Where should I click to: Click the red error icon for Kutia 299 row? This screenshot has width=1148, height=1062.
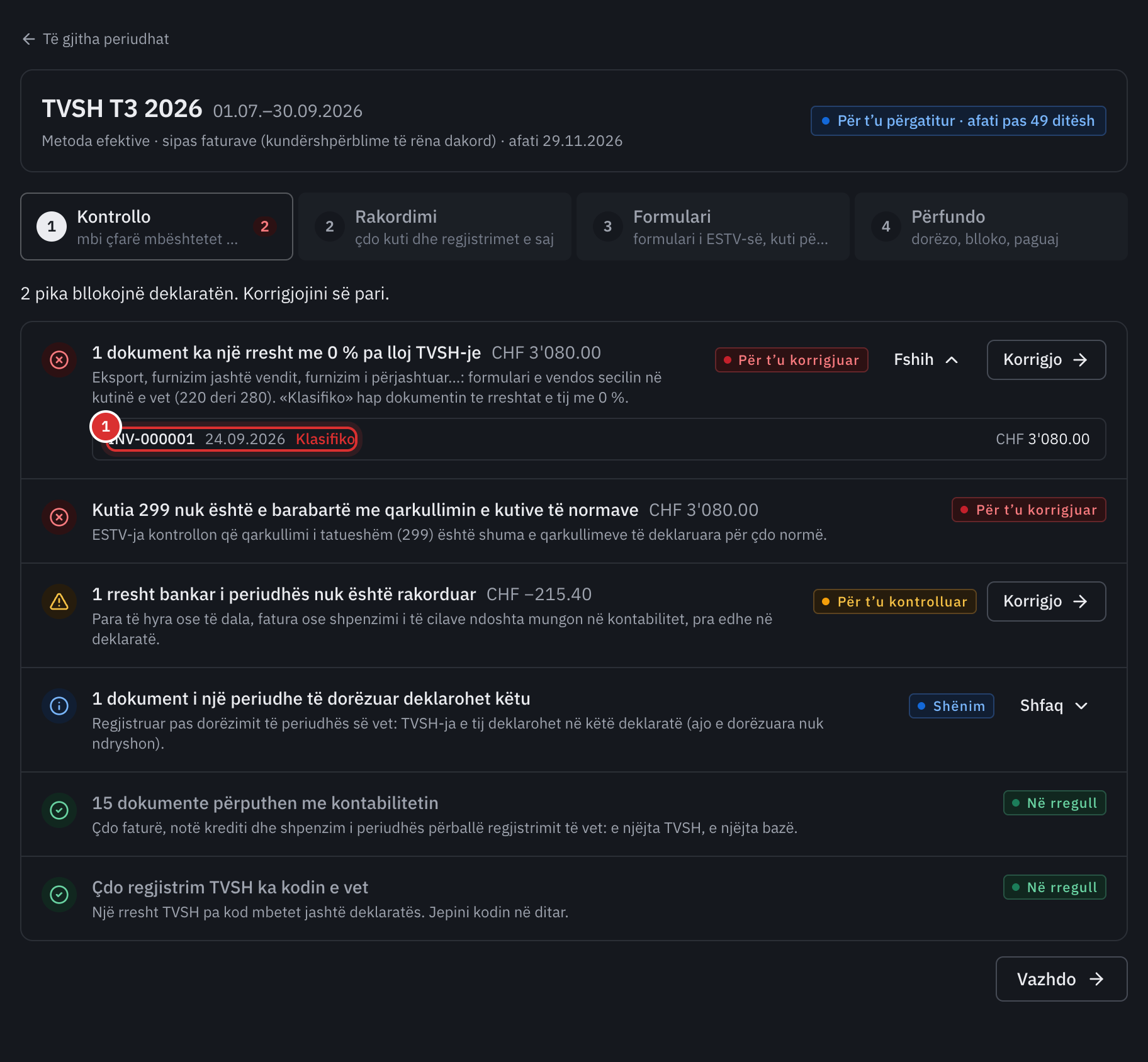[59, 517]
